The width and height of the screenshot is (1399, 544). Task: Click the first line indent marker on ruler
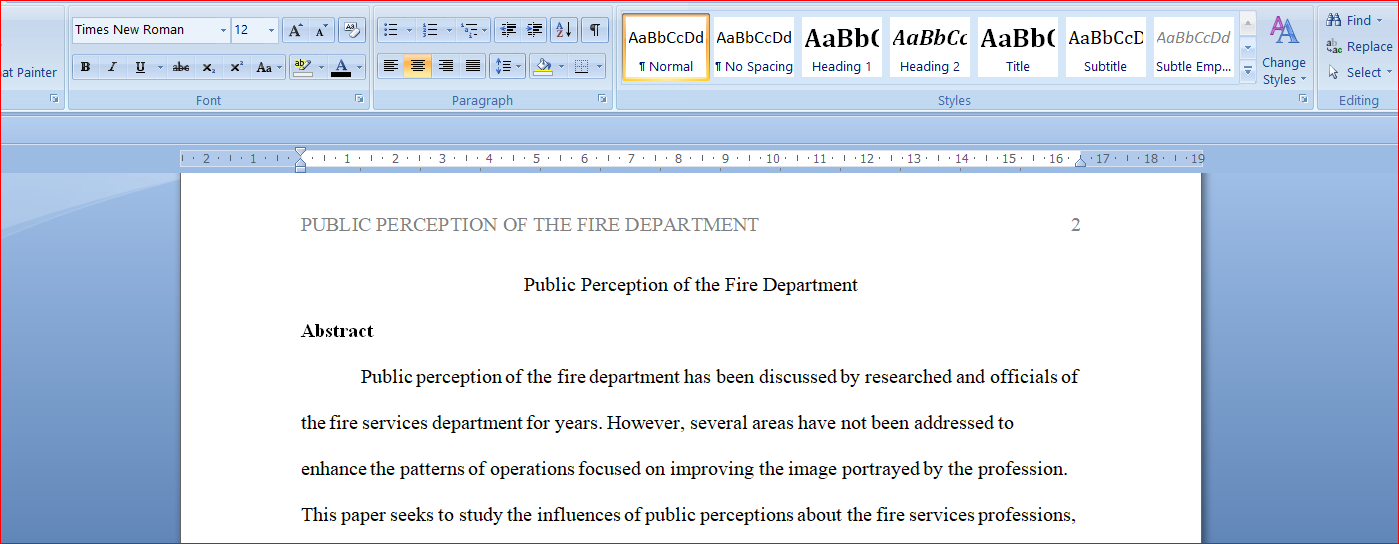point(300,153)
